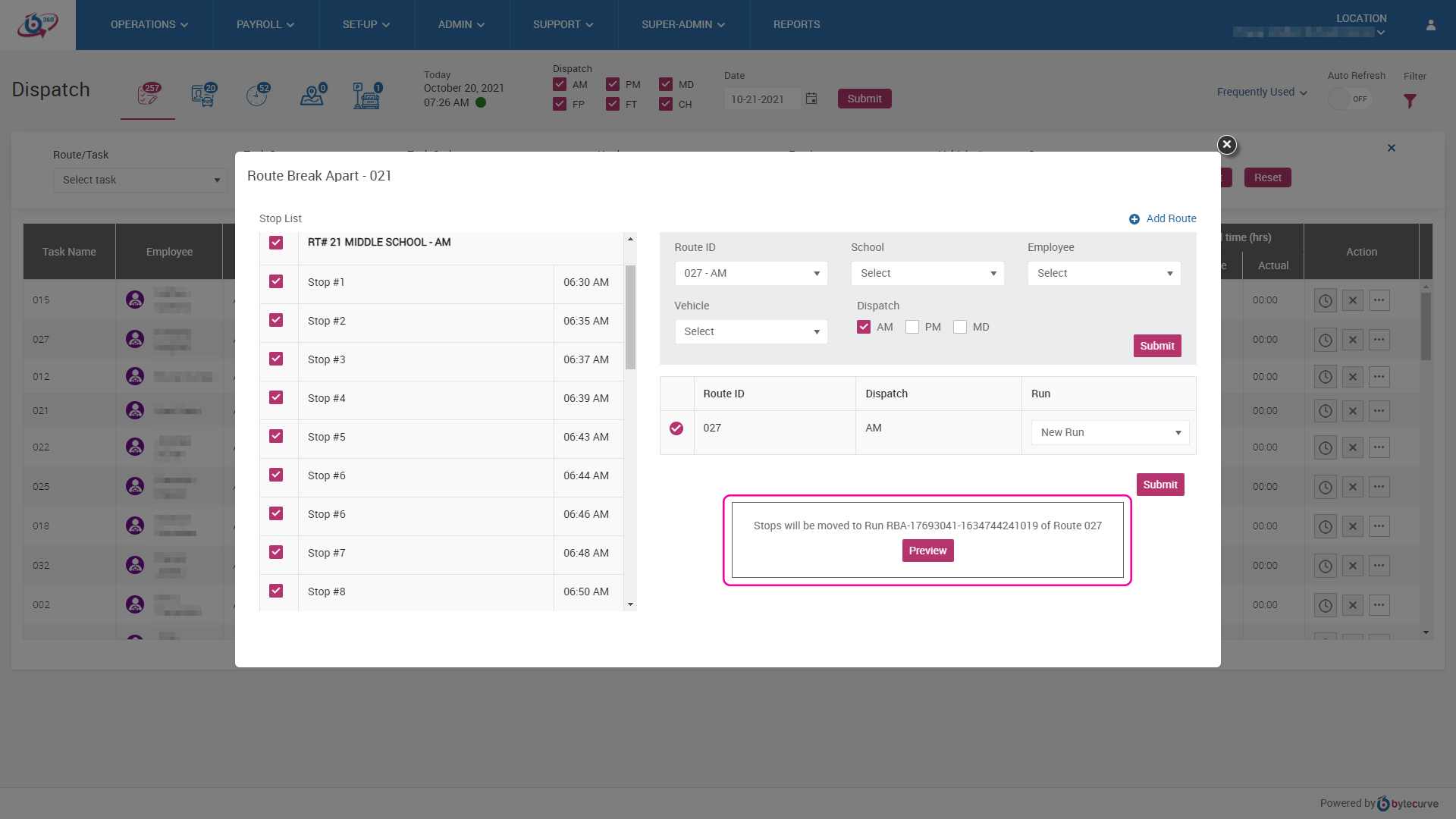
Task: Click the dispatch tab icon with badge 257
Action: [x=149, y=95]
